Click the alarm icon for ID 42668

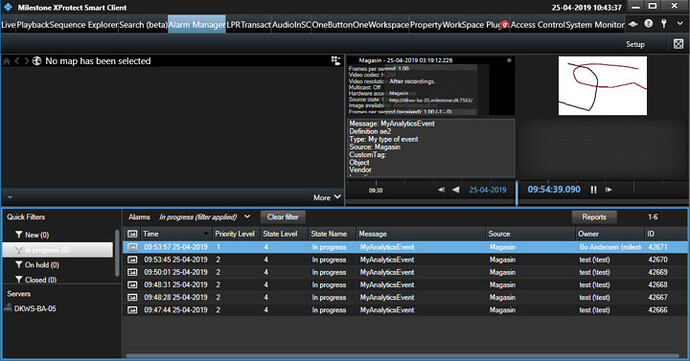[132, 285]
